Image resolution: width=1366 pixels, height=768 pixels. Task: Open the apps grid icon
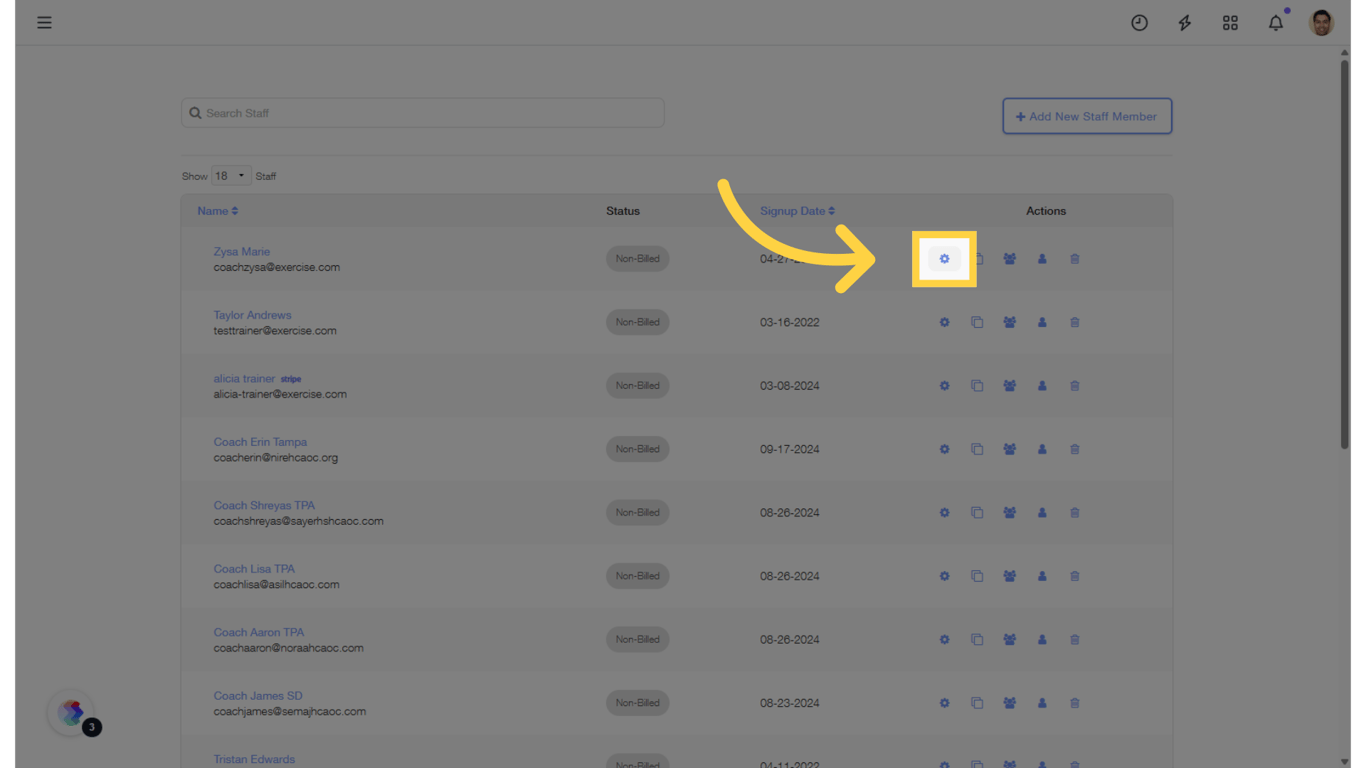pyautogui.click(x=1230, y=22)
